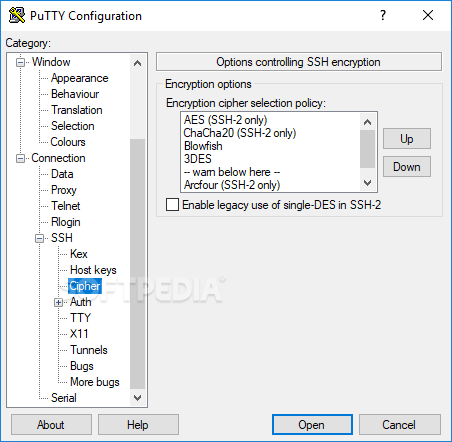Select 'AES (SSH-2 only)' cipher
Viewport: 452px width, 442px height.
tap(225, 120)
